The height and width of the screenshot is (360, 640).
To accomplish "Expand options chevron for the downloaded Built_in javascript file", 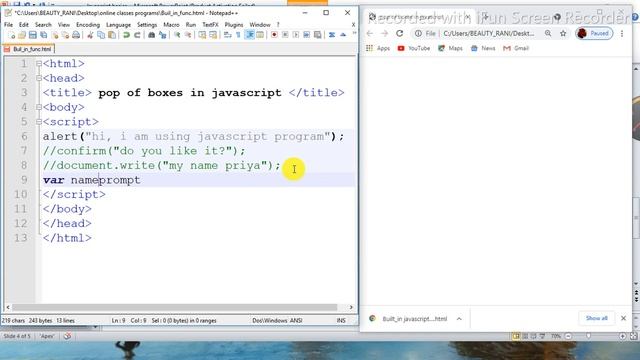I will (459, 319).
